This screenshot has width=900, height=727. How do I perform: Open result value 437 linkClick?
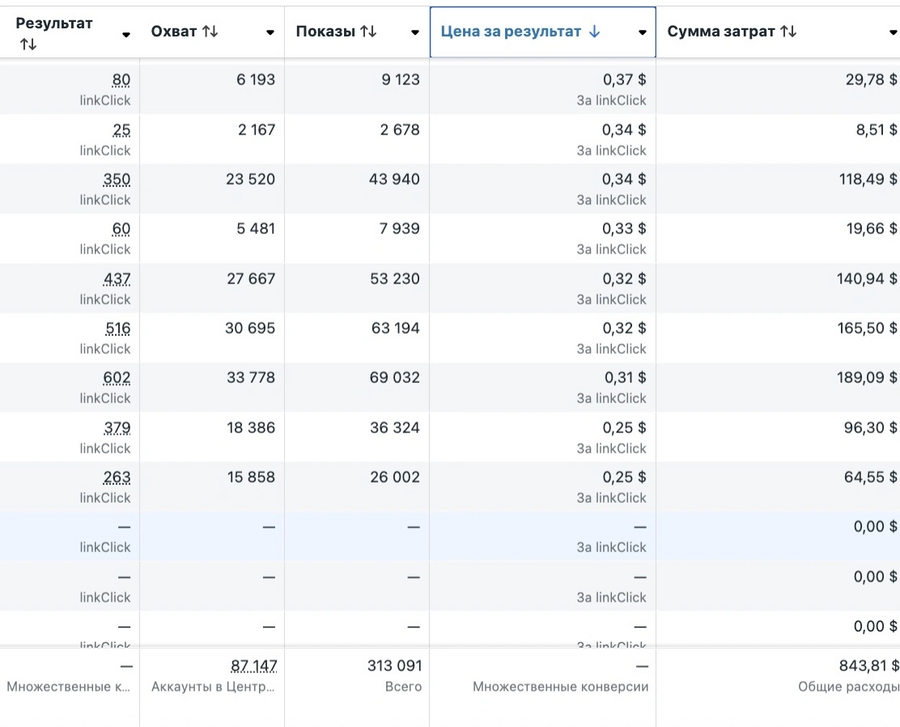click(117, 279)
